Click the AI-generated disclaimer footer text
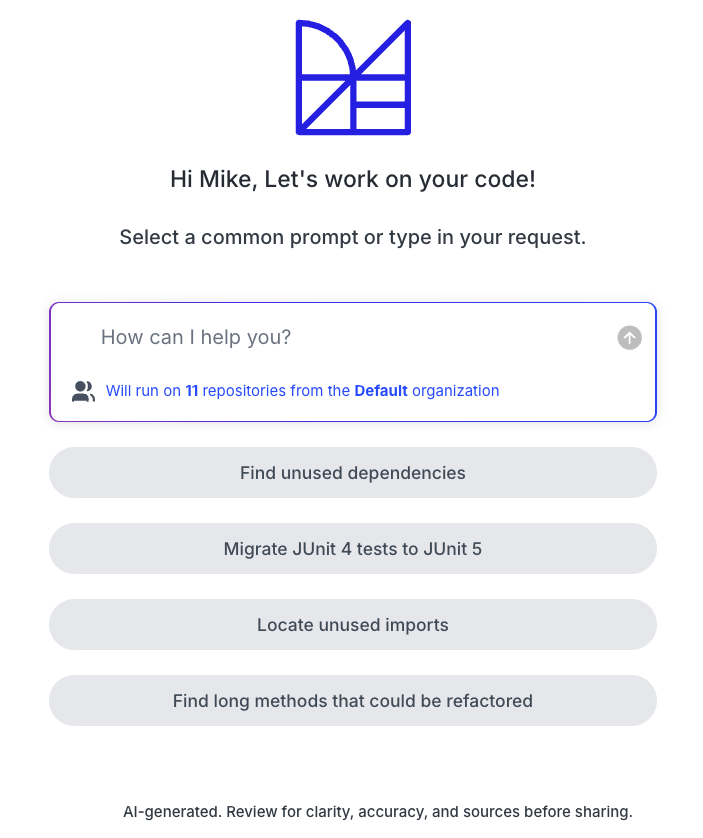Screen dimensions: 703x838 coord(377,812)
